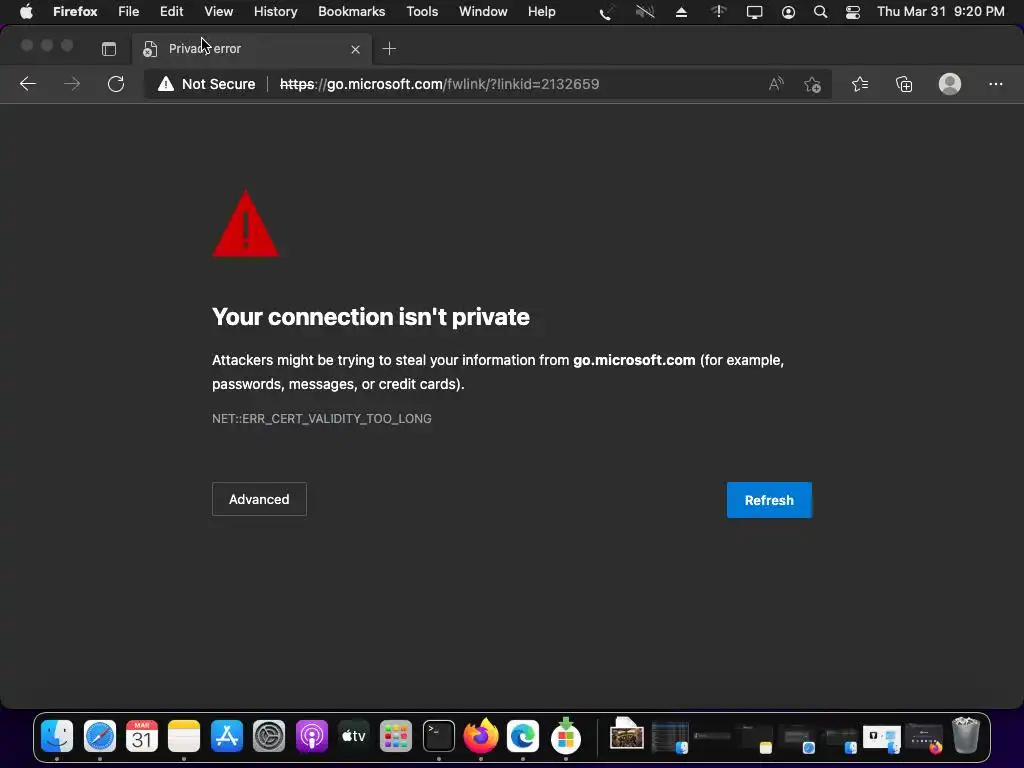Open Finder from the dock

(x=57, y=737)
